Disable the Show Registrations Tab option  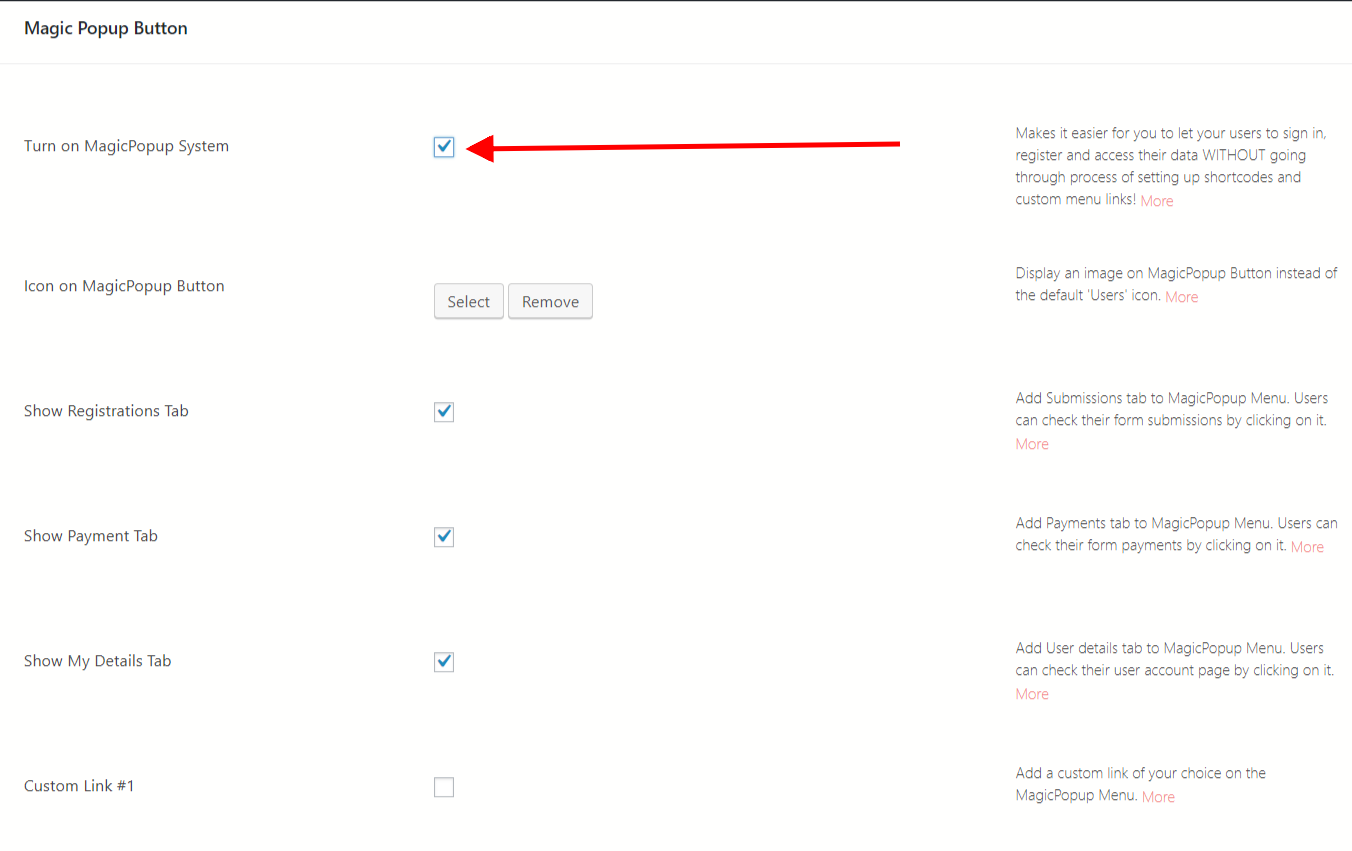[444, 411]
